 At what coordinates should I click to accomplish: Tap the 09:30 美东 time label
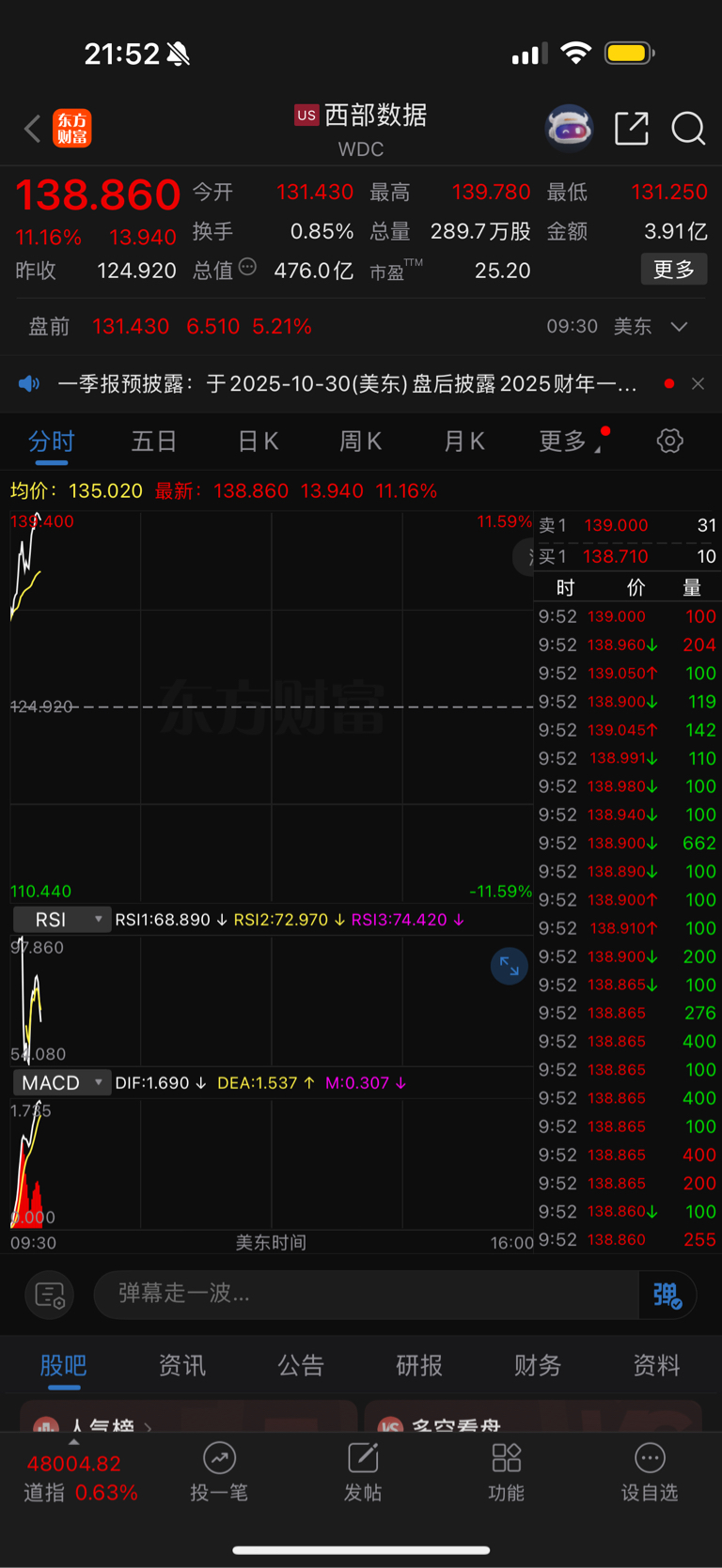(599, 326)
